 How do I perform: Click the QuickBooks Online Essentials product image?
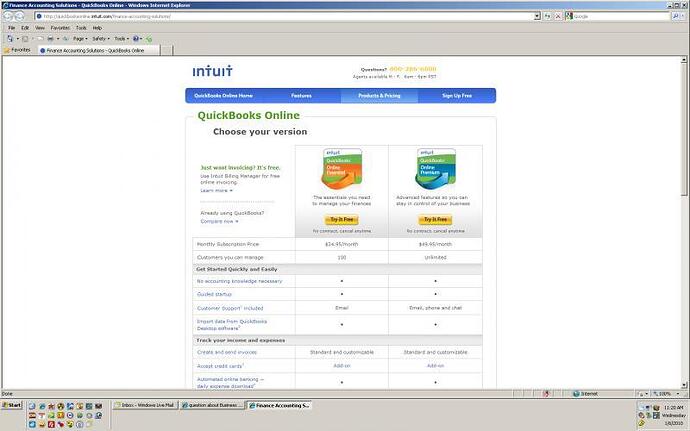[x=342, y=169]
